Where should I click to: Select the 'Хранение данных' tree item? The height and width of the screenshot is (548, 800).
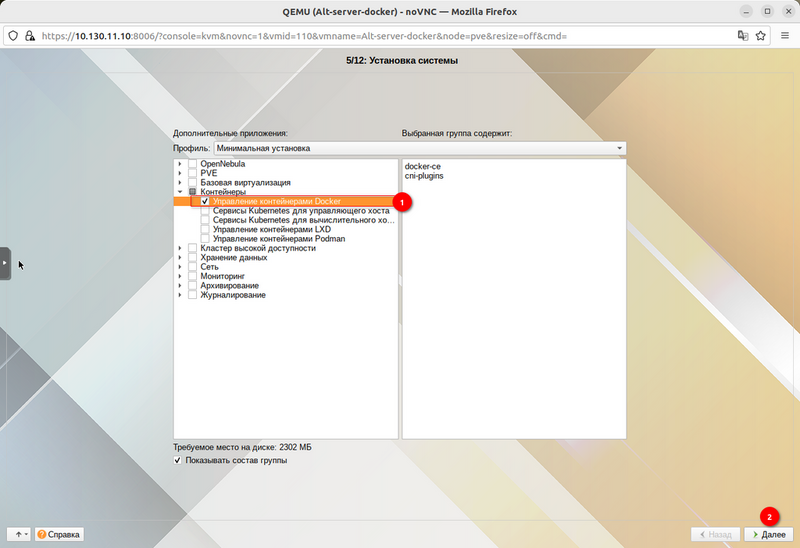tap(234, 257)
